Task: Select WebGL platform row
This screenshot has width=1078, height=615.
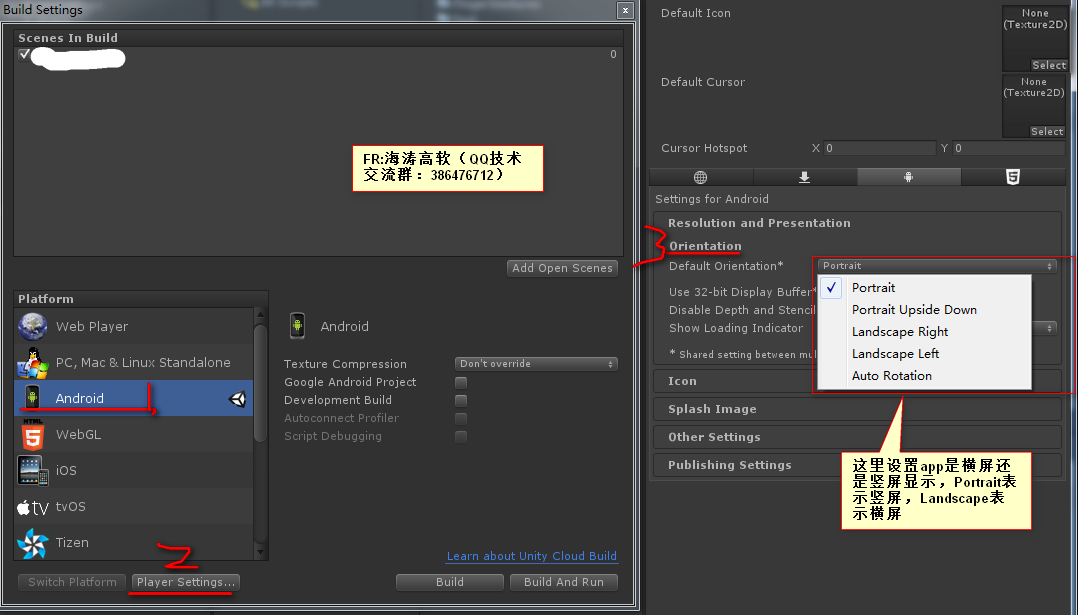Action: click(x=134, y=434)
